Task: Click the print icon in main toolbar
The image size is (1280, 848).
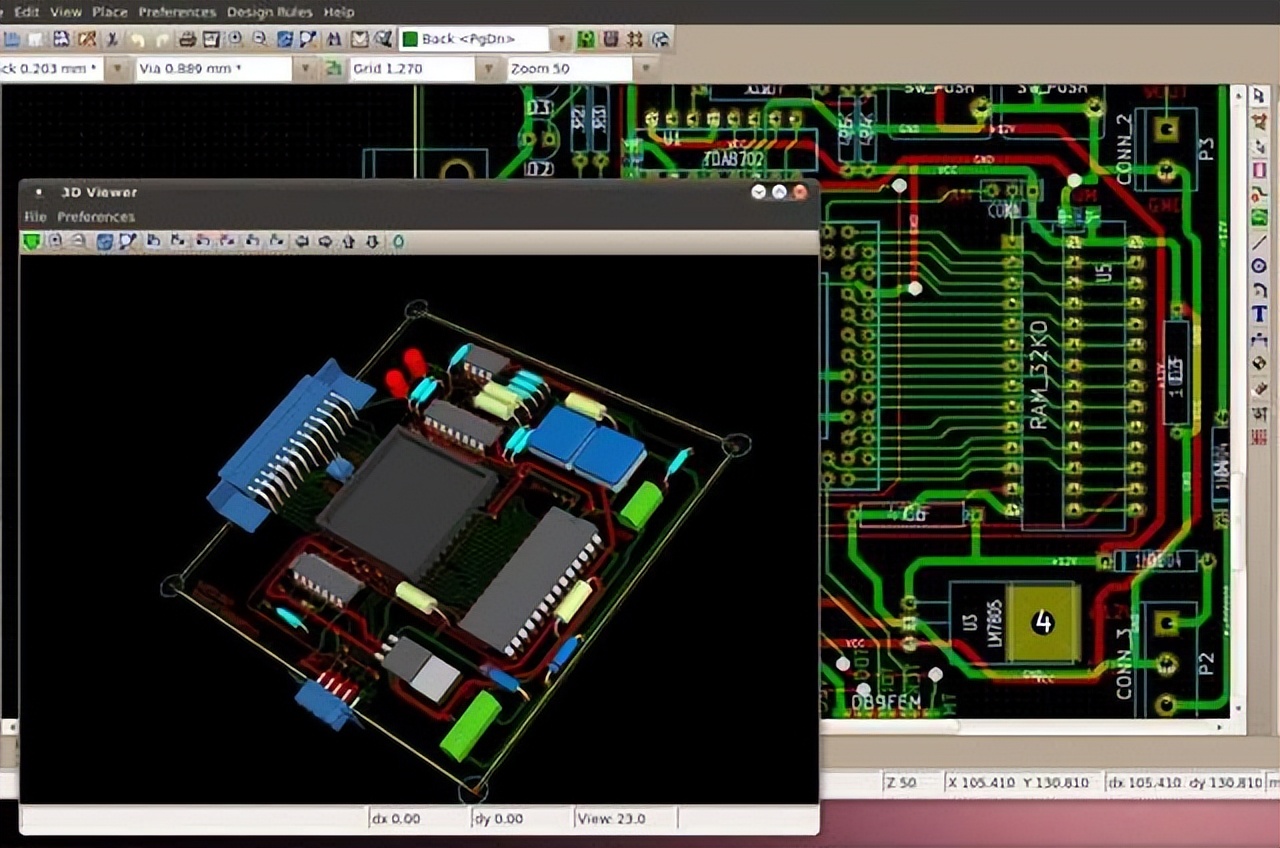Action: 187,39
